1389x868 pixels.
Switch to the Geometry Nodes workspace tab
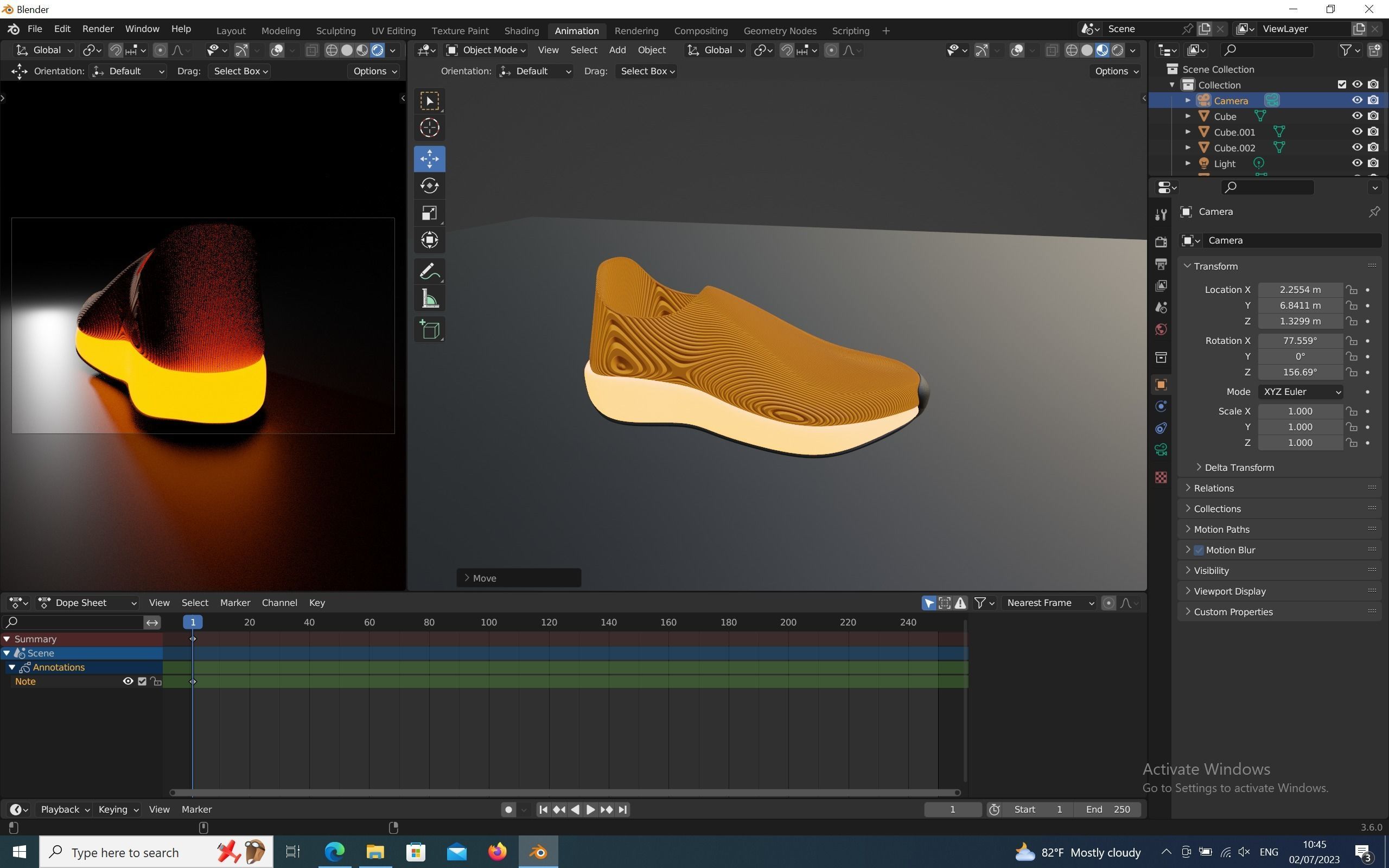tap(780, 31)
